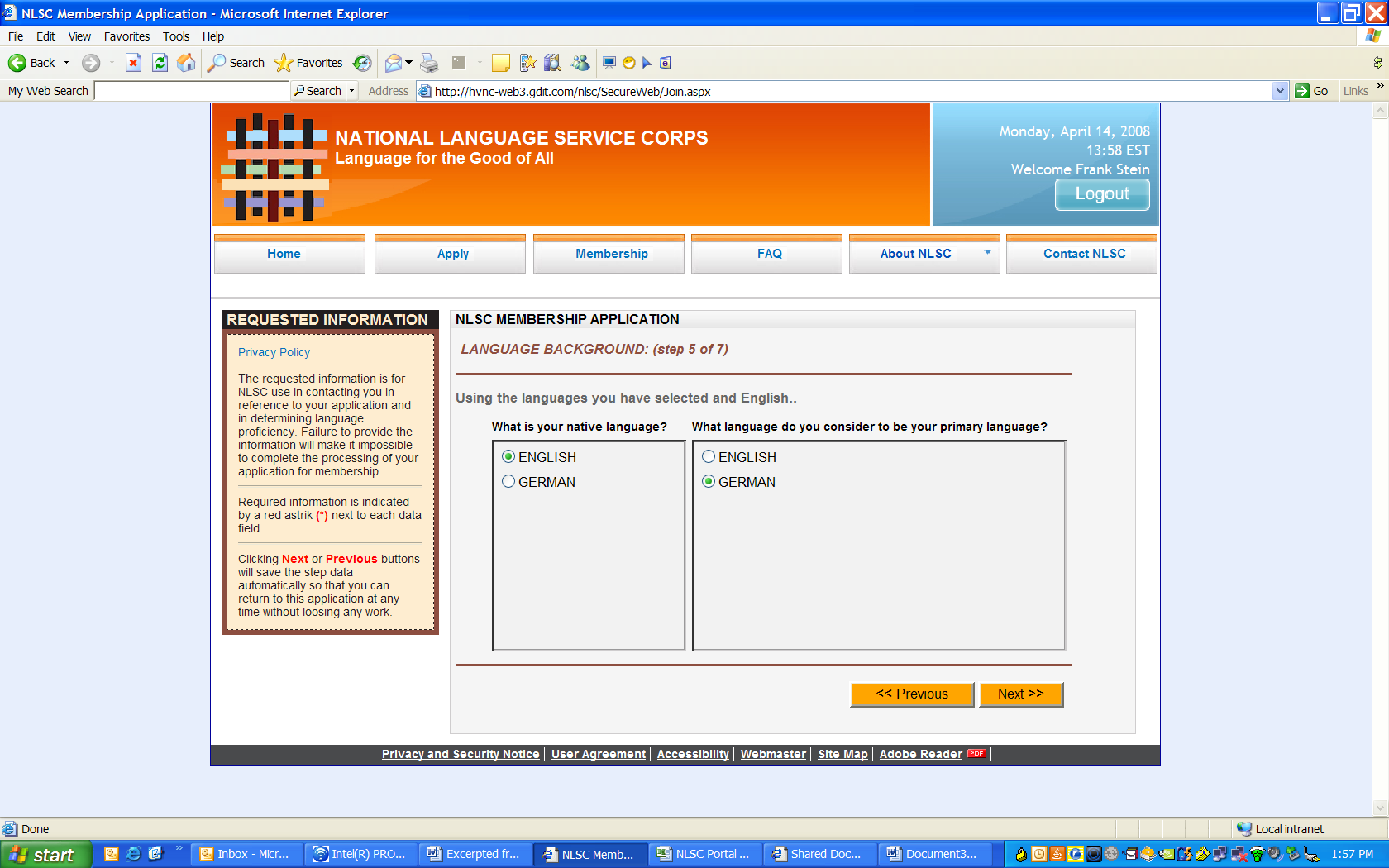Screen dimensions: 1389x868
Task: Open the History clock icon
Action: coord(362,63)
